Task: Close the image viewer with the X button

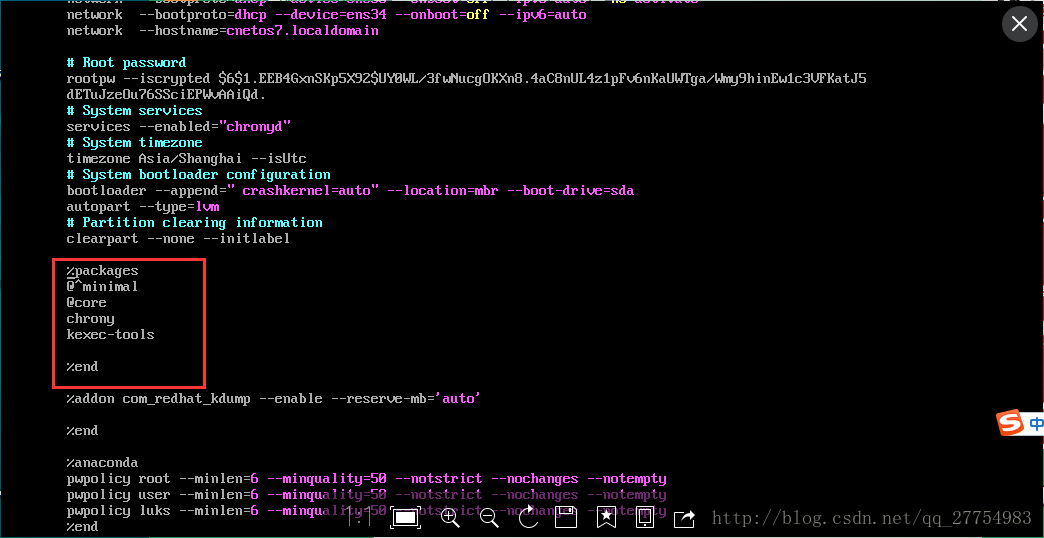Action: click(x=1019, y=24)
